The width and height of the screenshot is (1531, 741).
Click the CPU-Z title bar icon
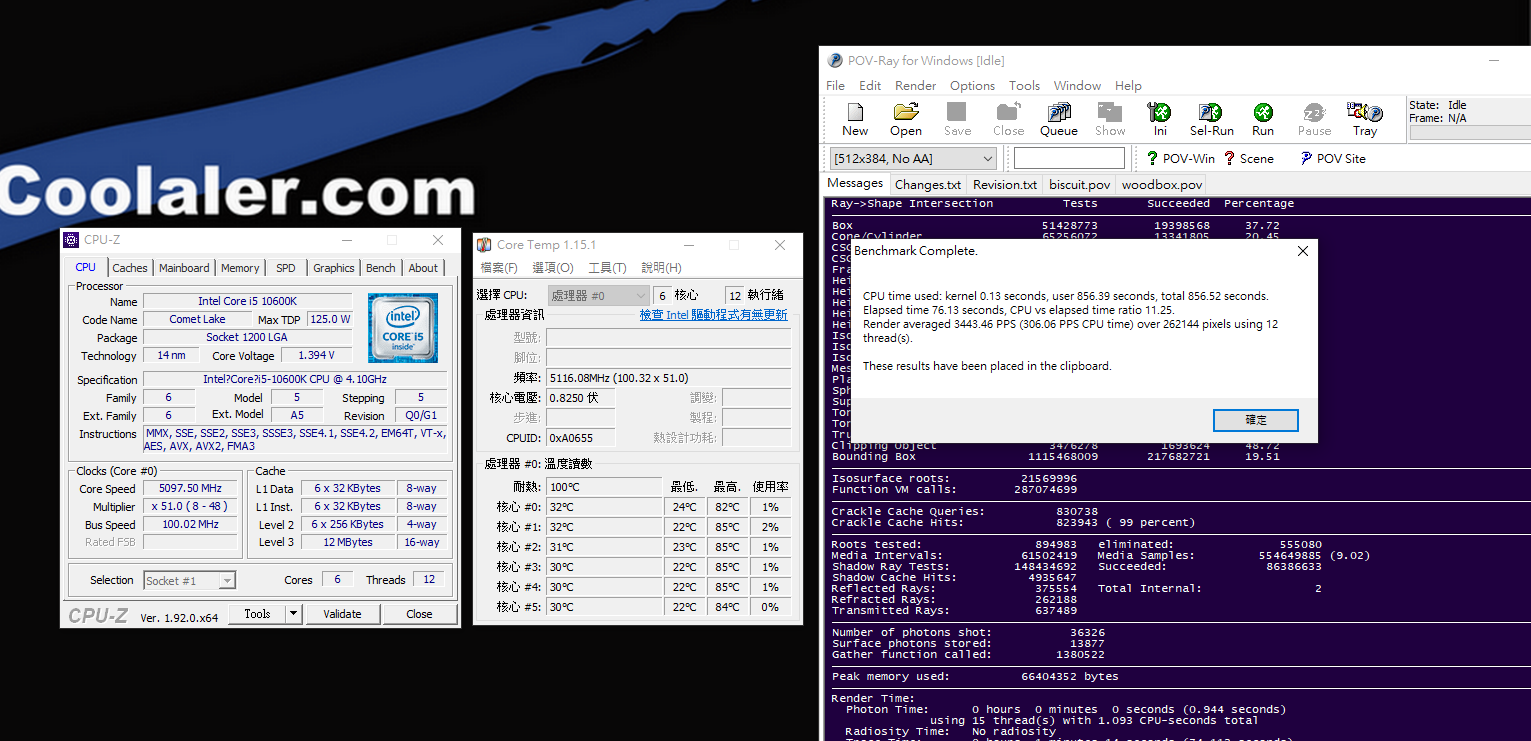(x=71, y=240)
